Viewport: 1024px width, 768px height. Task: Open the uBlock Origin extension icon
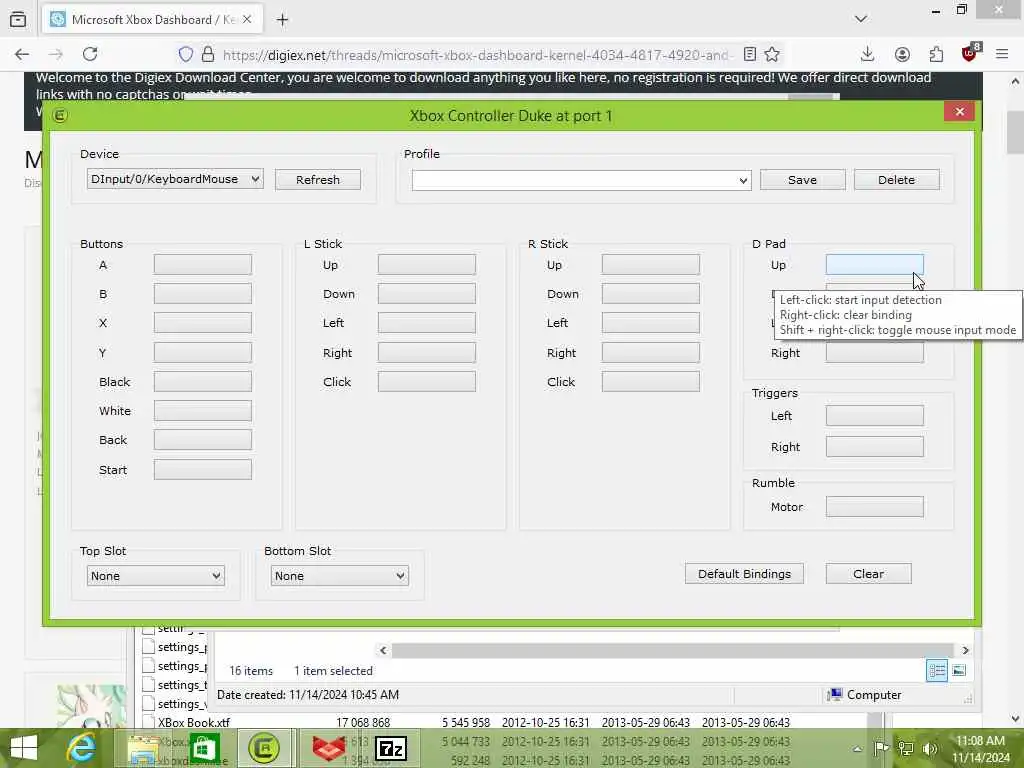970,53
